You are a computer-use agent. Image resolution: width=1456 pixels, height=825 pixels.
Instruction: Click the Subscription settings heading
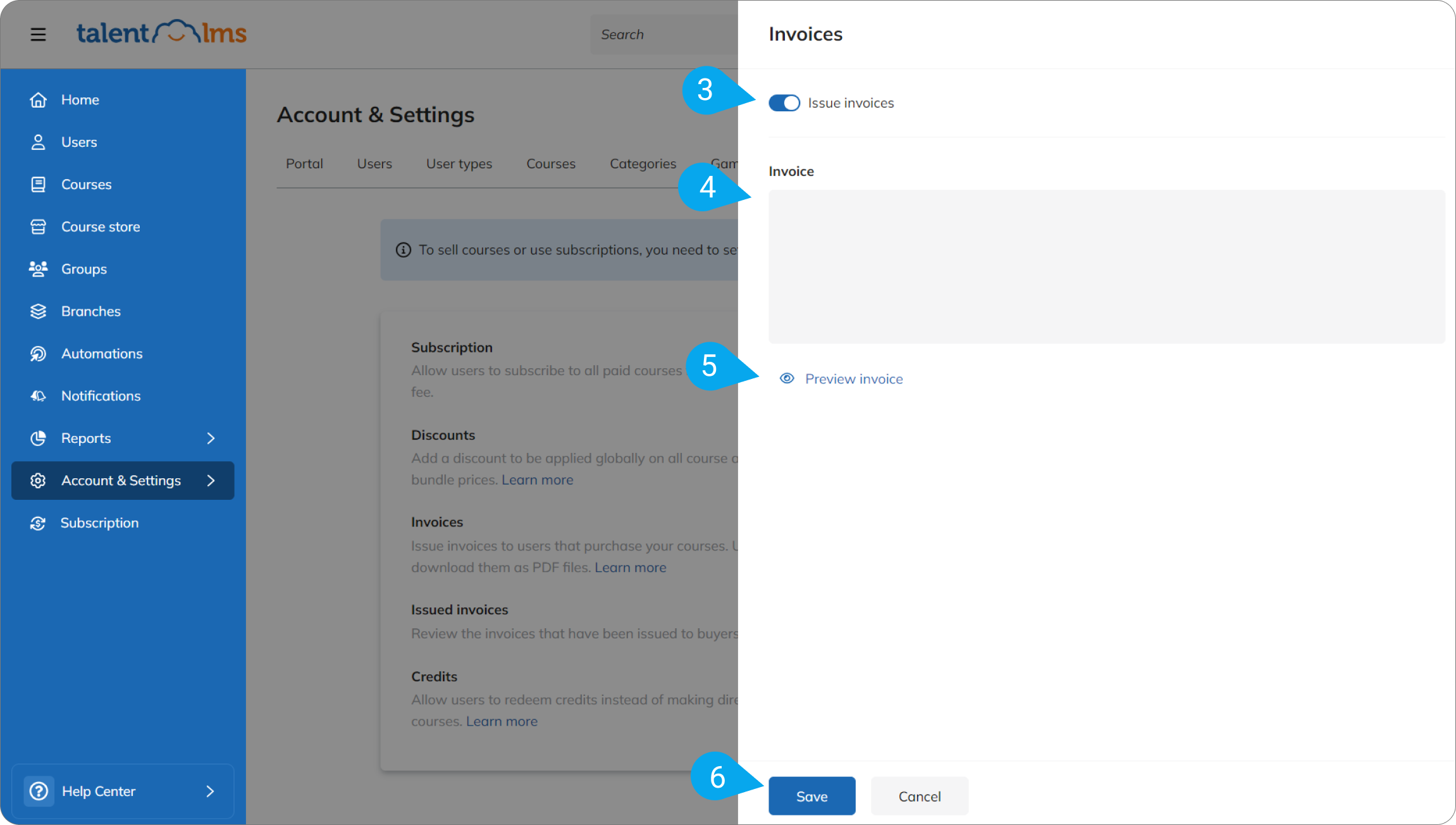click(452, 347)
